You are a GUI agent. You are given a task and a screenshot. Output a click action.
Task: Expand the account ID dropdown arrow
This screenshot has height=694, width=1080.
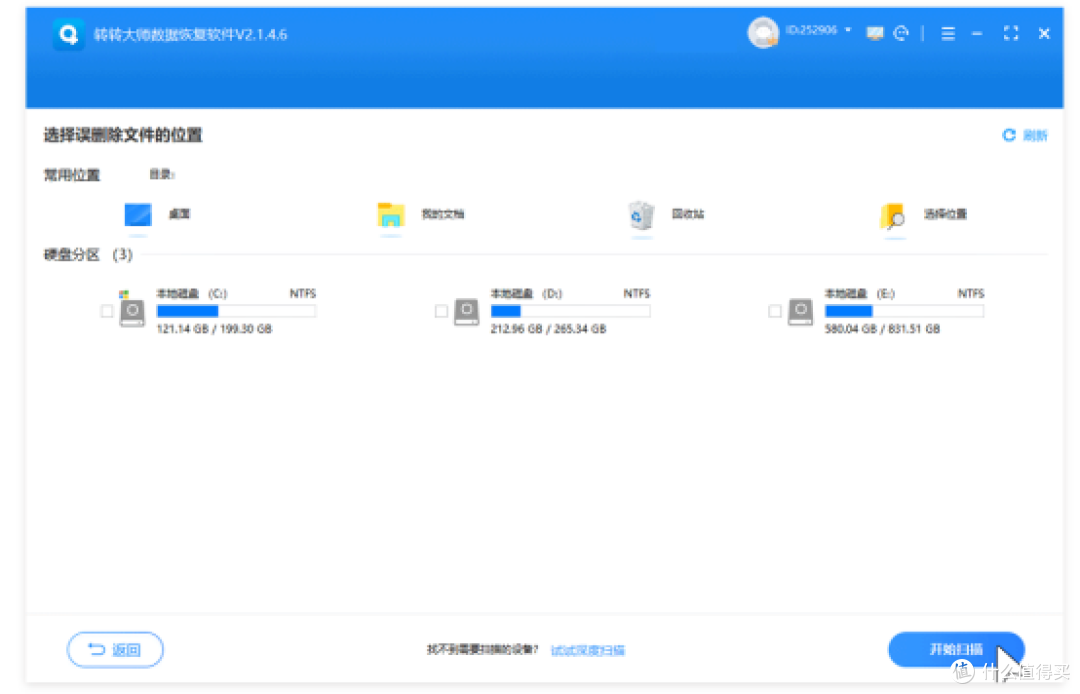click(x=848, y=30)
